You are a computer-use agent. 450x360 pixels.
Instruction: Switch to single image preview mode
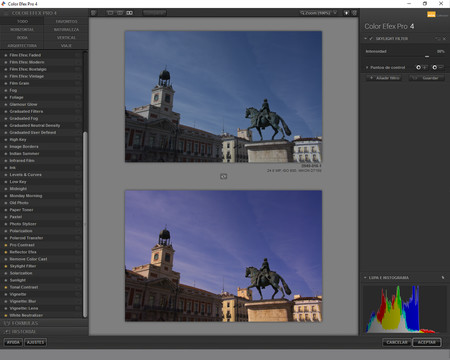click(110, 13)
